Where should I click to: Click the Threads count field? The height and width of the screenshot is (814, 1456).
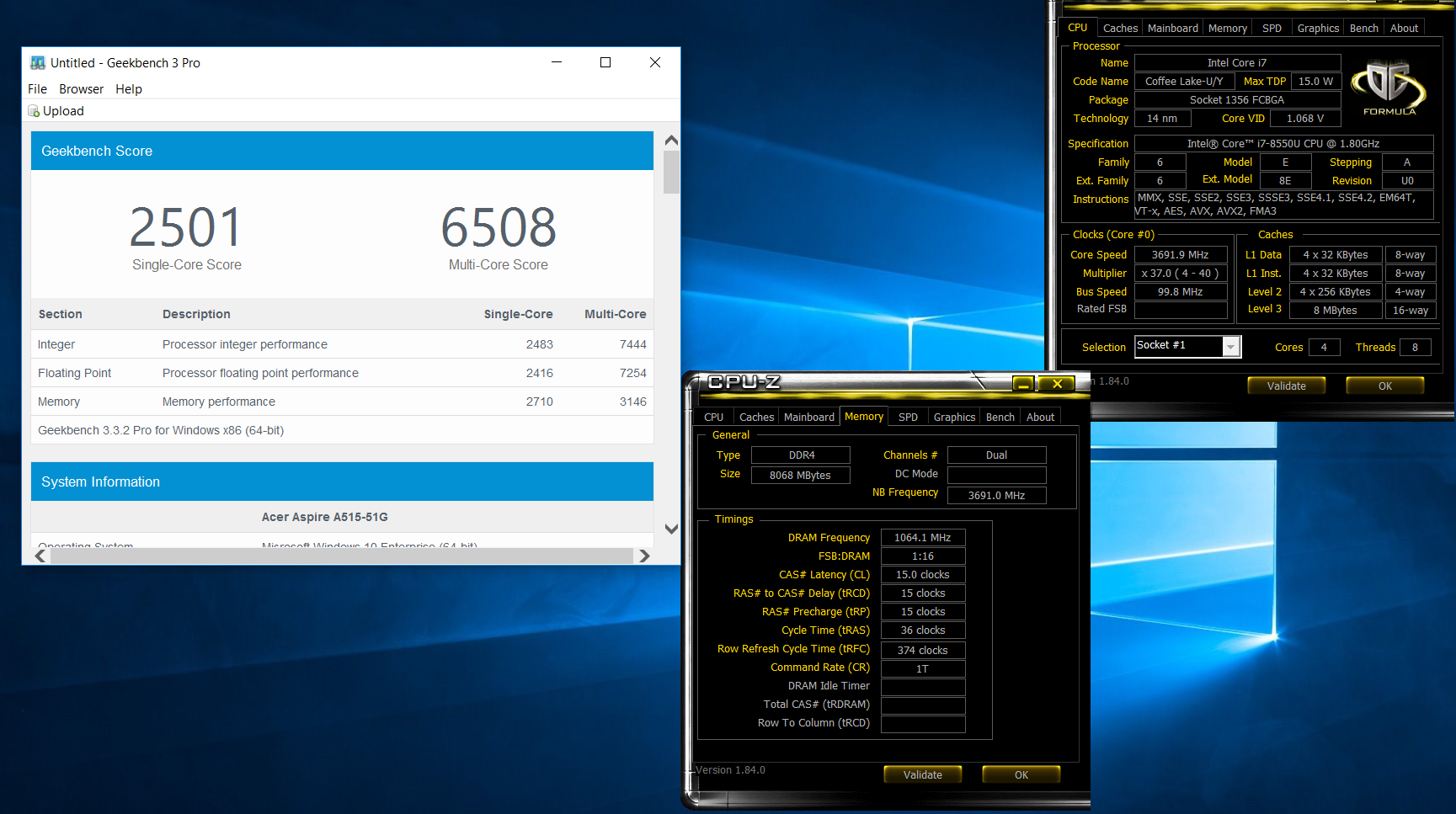(x=1415, y=348)
